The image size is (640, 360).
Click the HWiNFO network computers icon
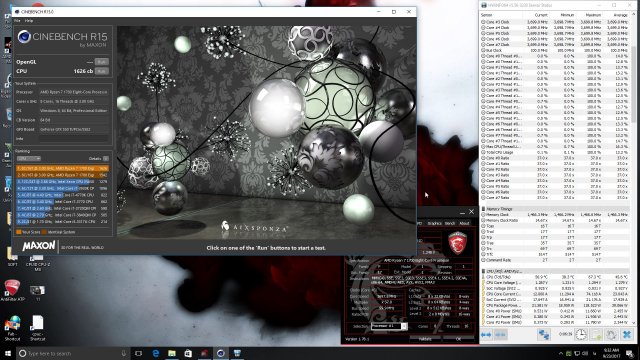(x=544, y=335)
